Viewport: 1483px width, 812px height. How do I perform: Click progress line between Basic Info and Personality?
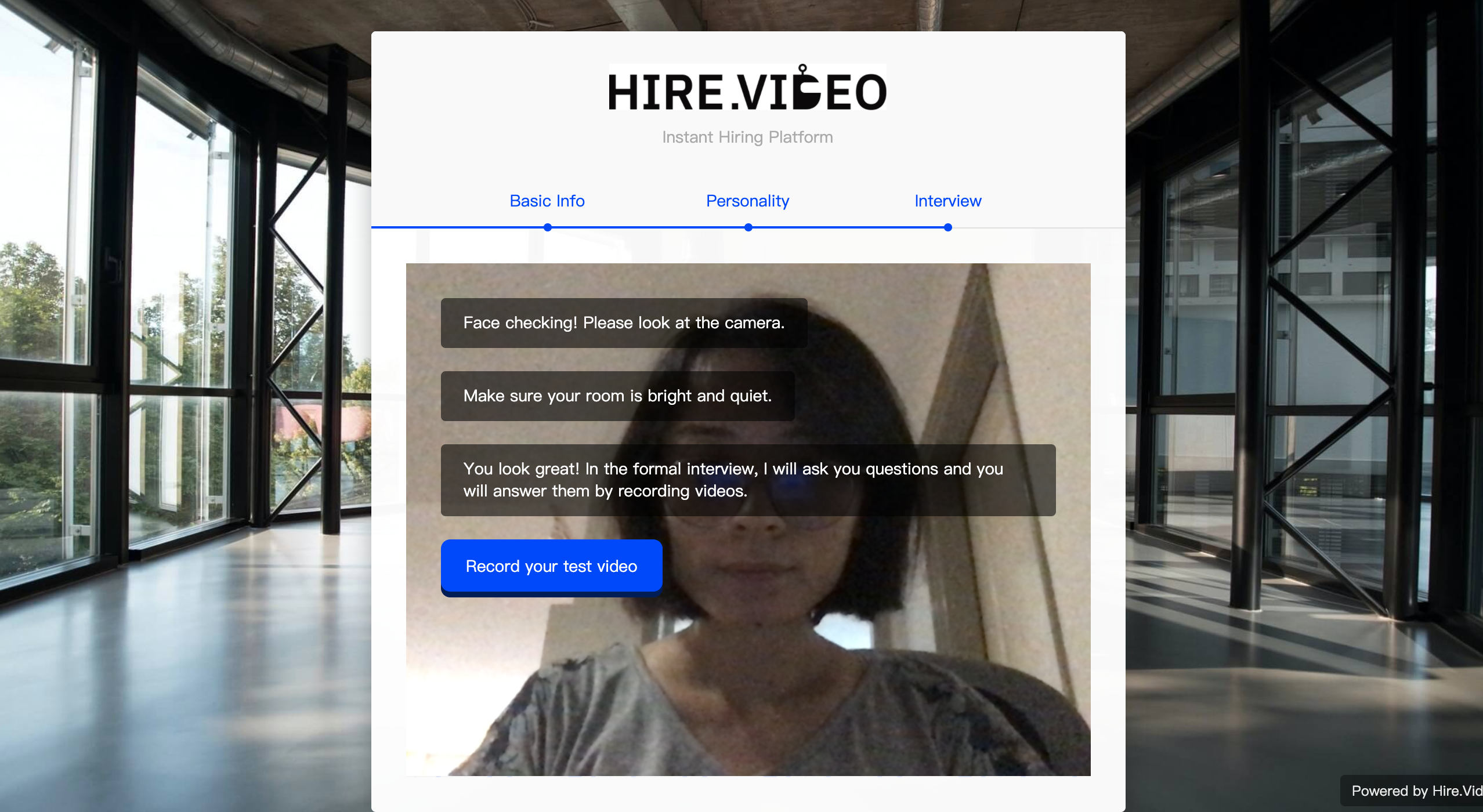point(647,227)
